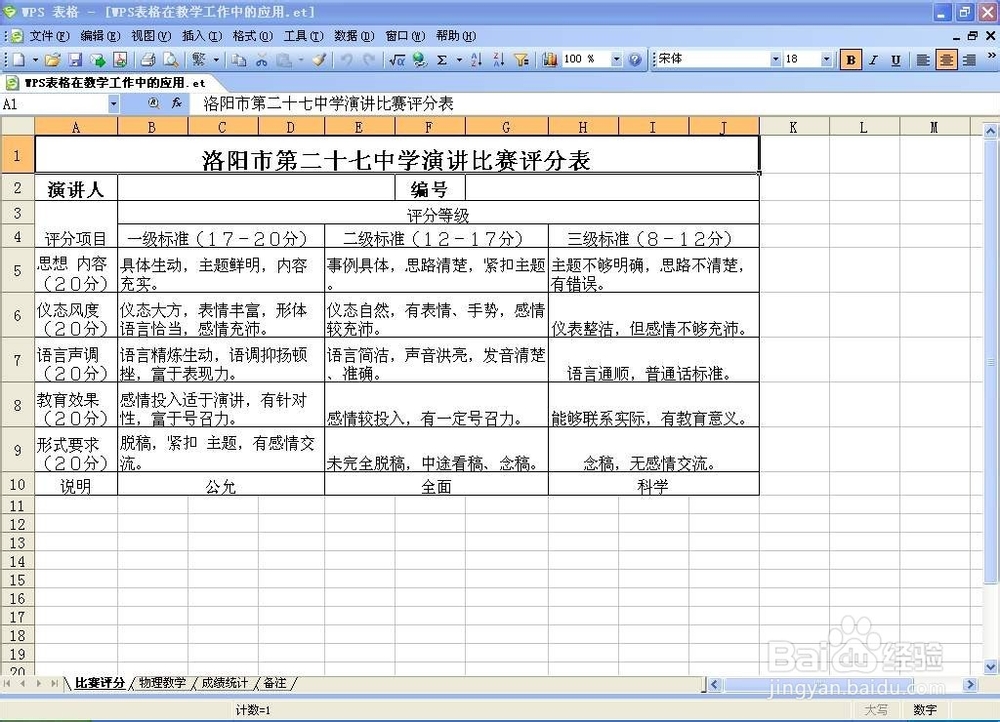This screenshot has width=1000, height=722.
Task: Select the AutoSum Σ icon
Action: 441,59
